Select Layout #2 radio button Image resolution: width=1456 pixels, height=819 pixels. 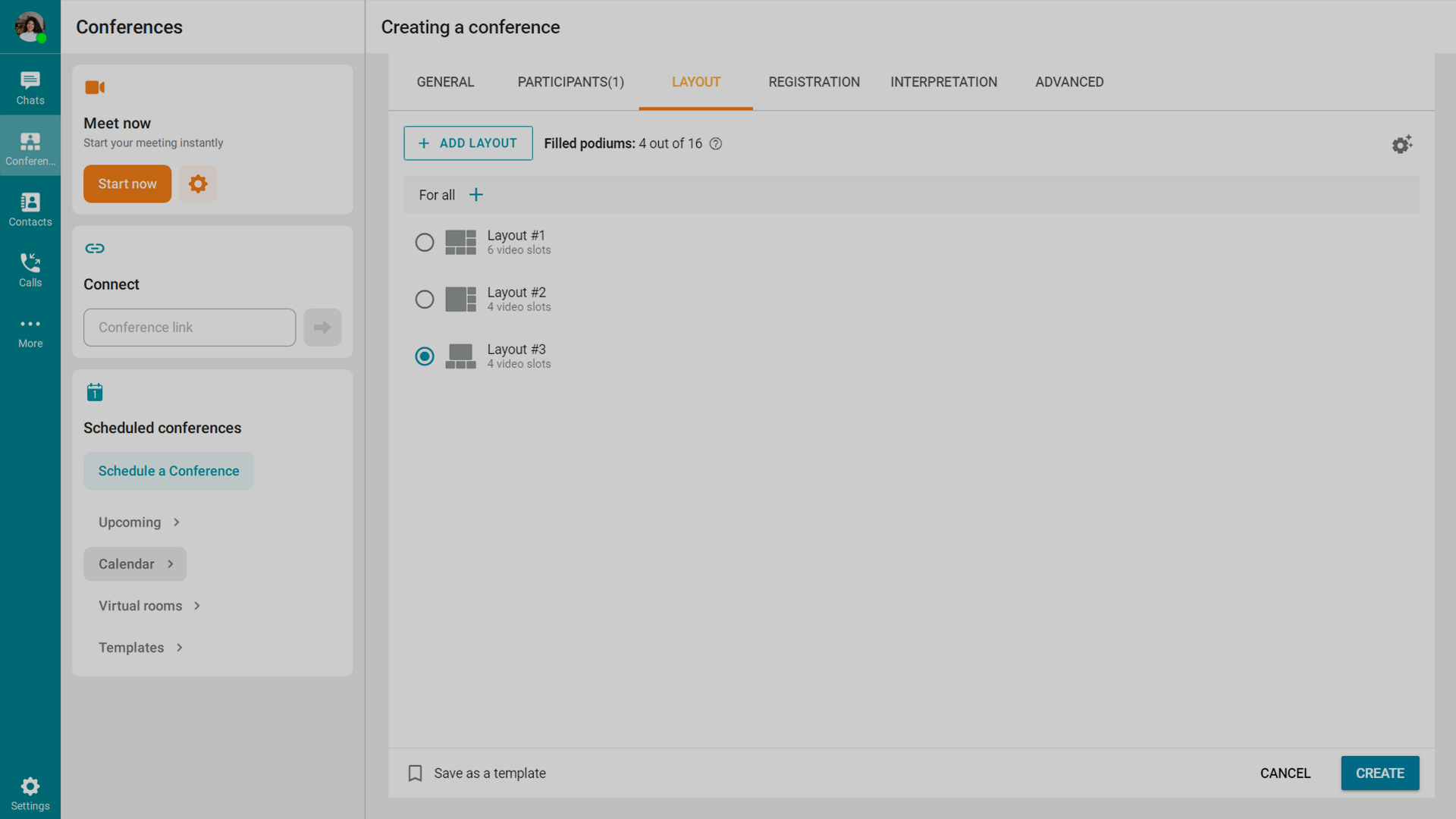(425, 300)
